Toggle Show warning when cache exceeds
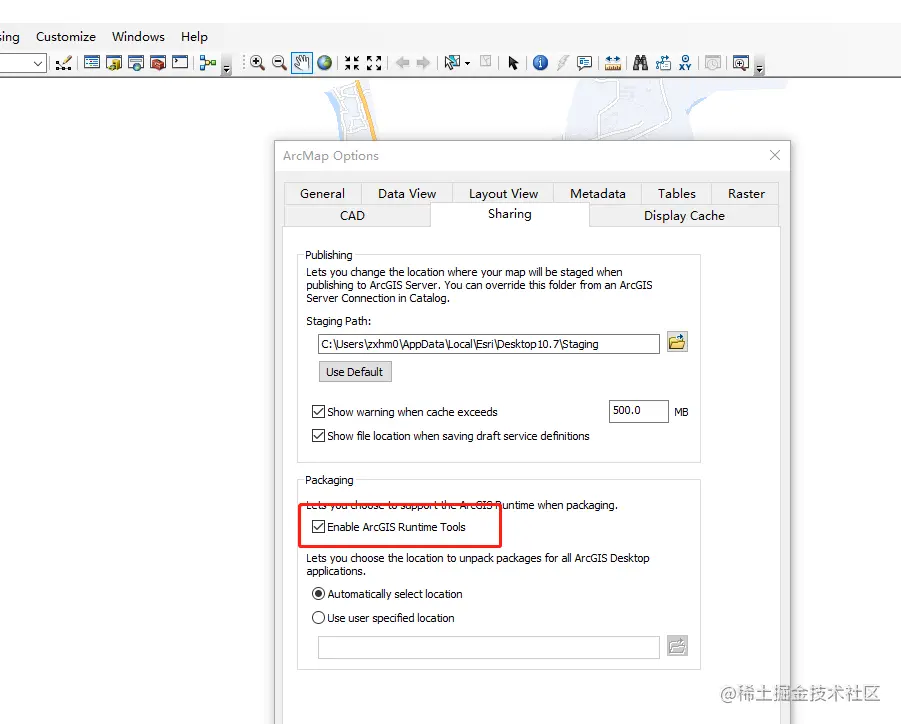This screenshot has height=724, width=901. 318,411
